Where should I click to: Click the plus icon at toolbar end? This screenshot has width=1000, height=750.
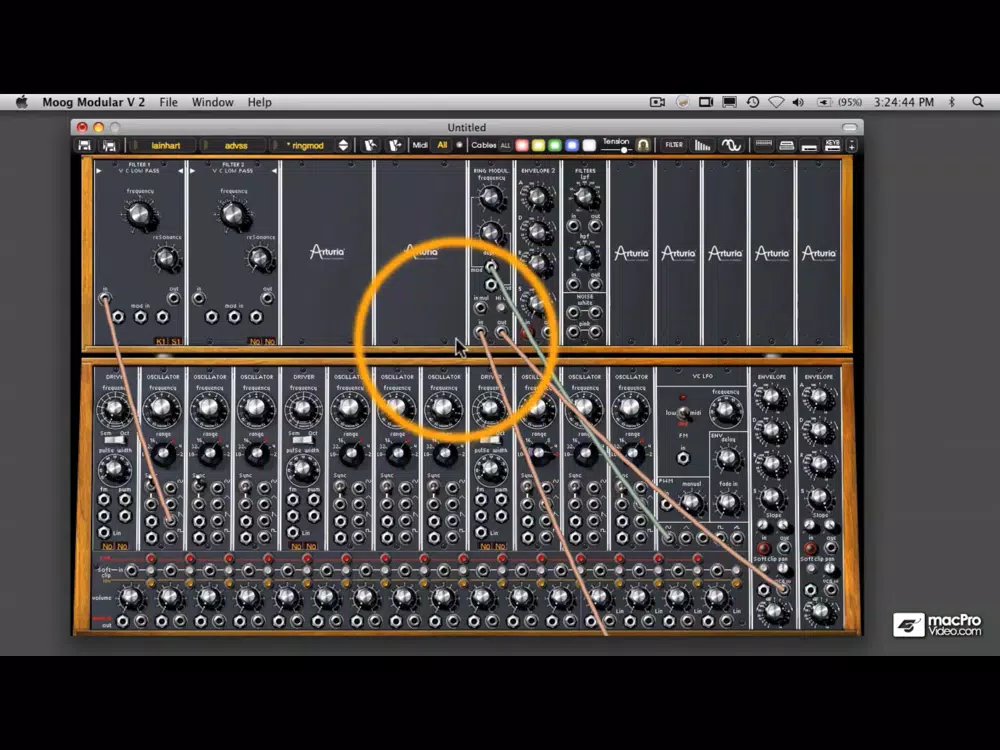coord(852,145)
